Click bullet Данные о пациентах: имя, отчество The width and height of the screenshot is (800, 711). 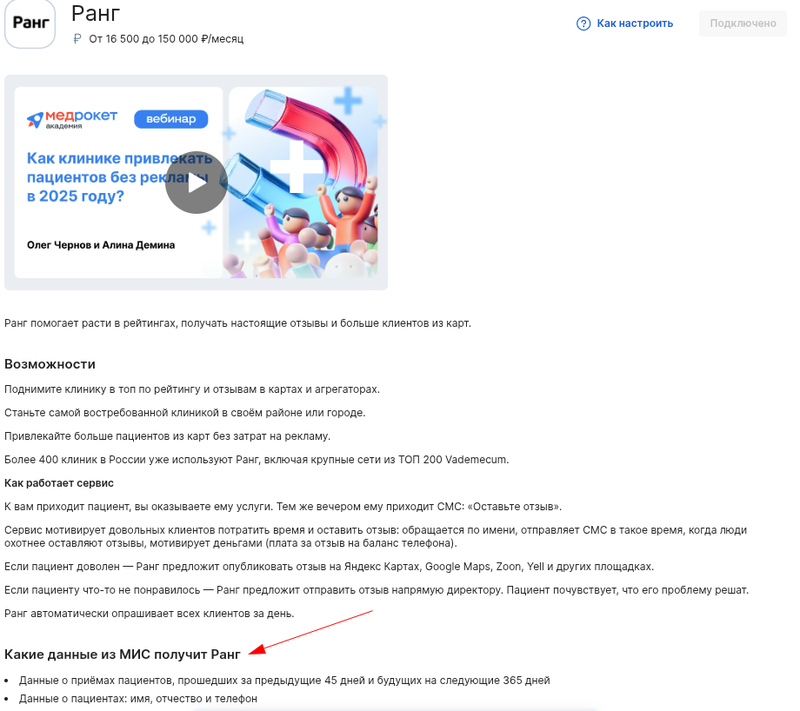138,699
